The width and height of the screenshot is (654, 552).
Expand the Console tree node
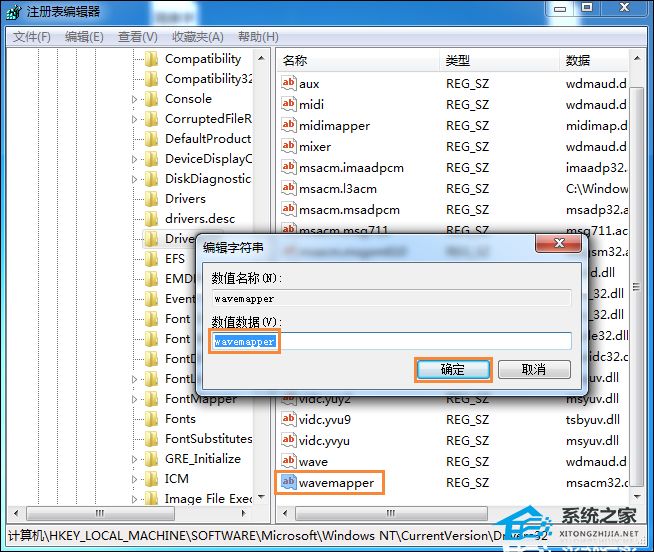[134, 99]
